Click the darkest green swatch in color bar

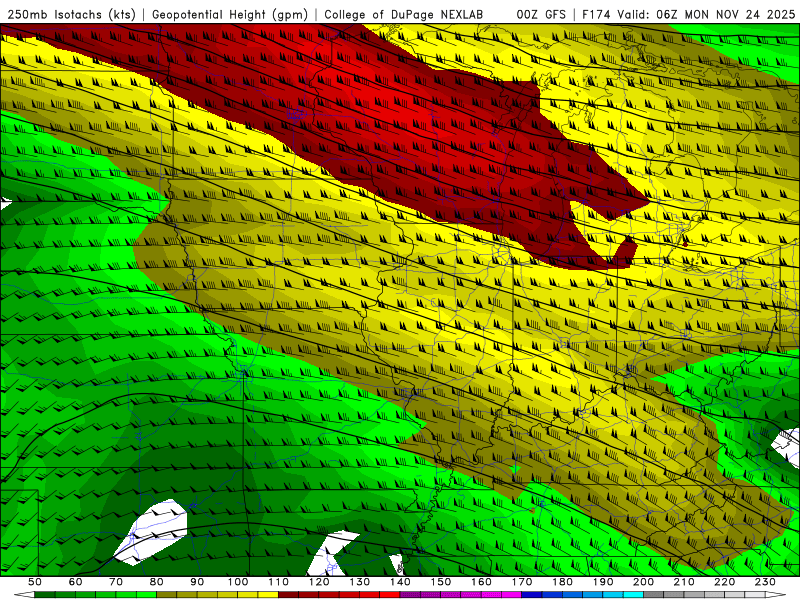tap(45, 594)
